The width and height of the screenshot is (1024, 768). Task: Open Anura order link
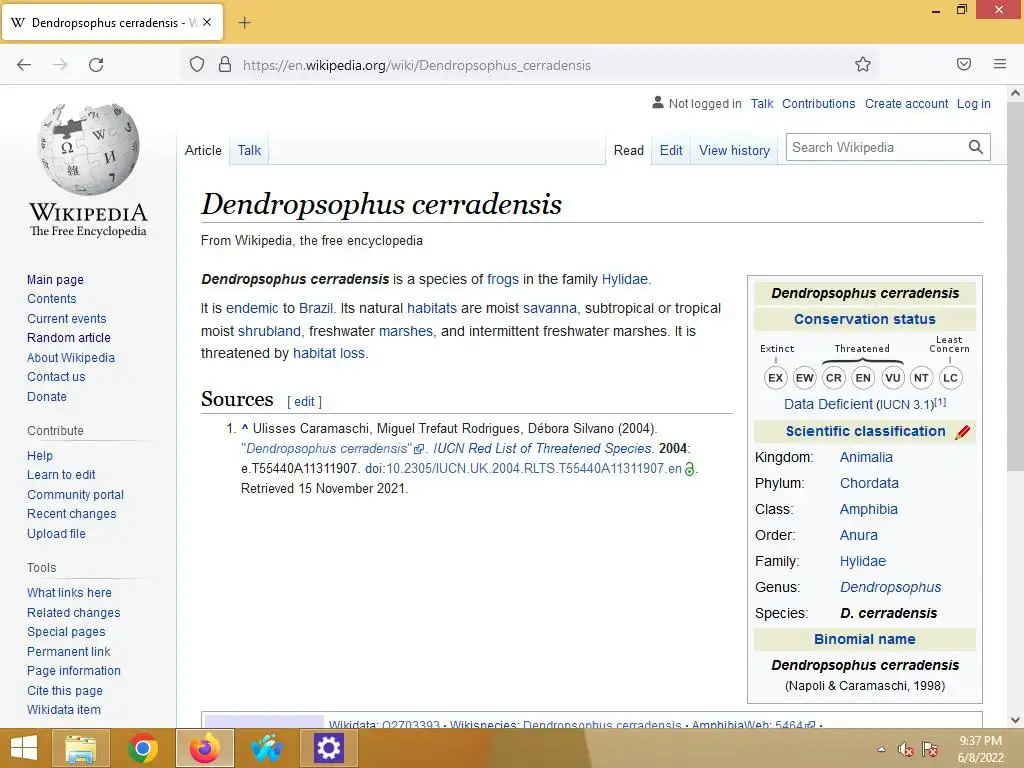click(x=859, y=536)
